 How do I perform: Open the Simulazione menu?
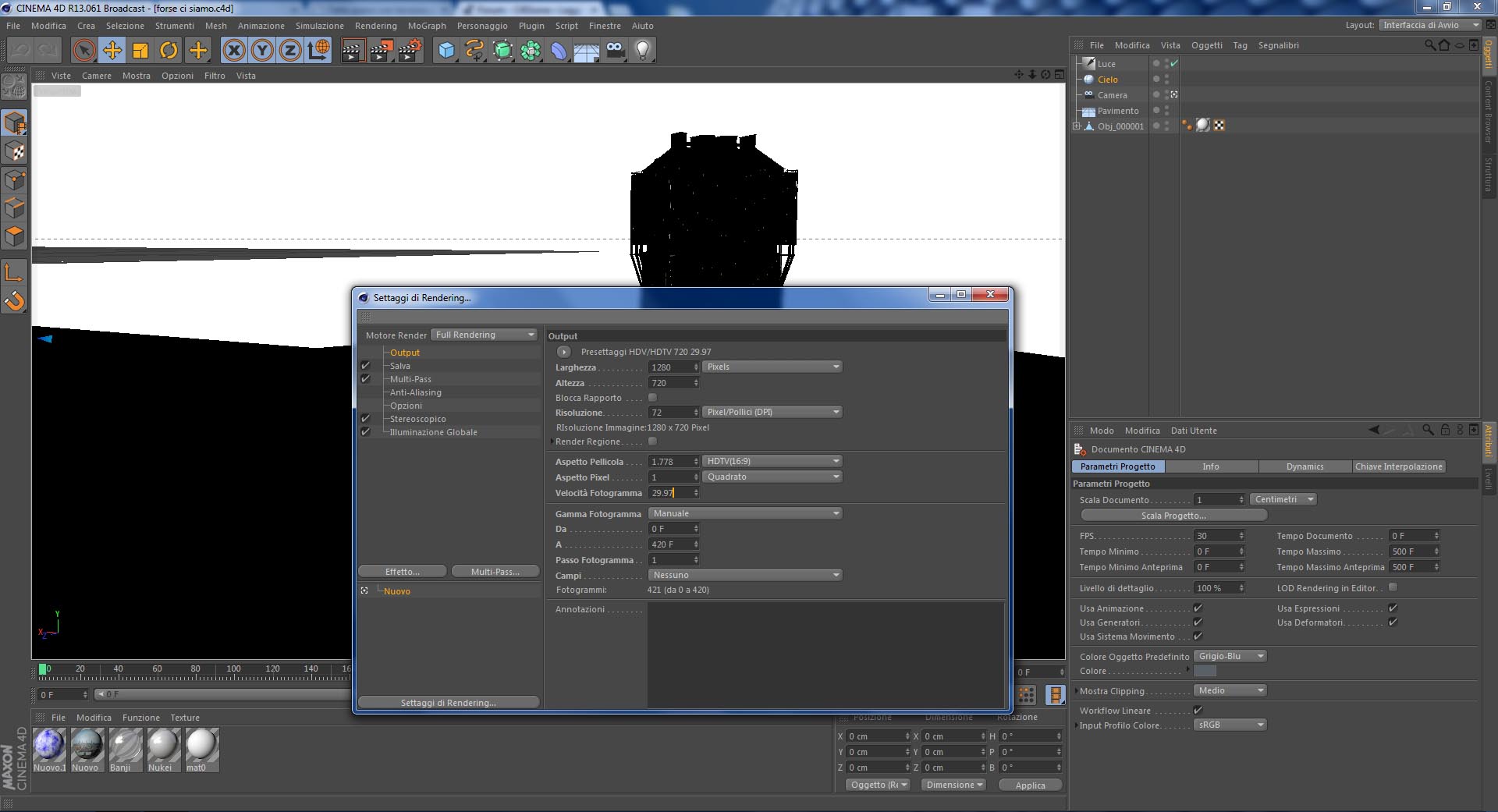[320, 26]
